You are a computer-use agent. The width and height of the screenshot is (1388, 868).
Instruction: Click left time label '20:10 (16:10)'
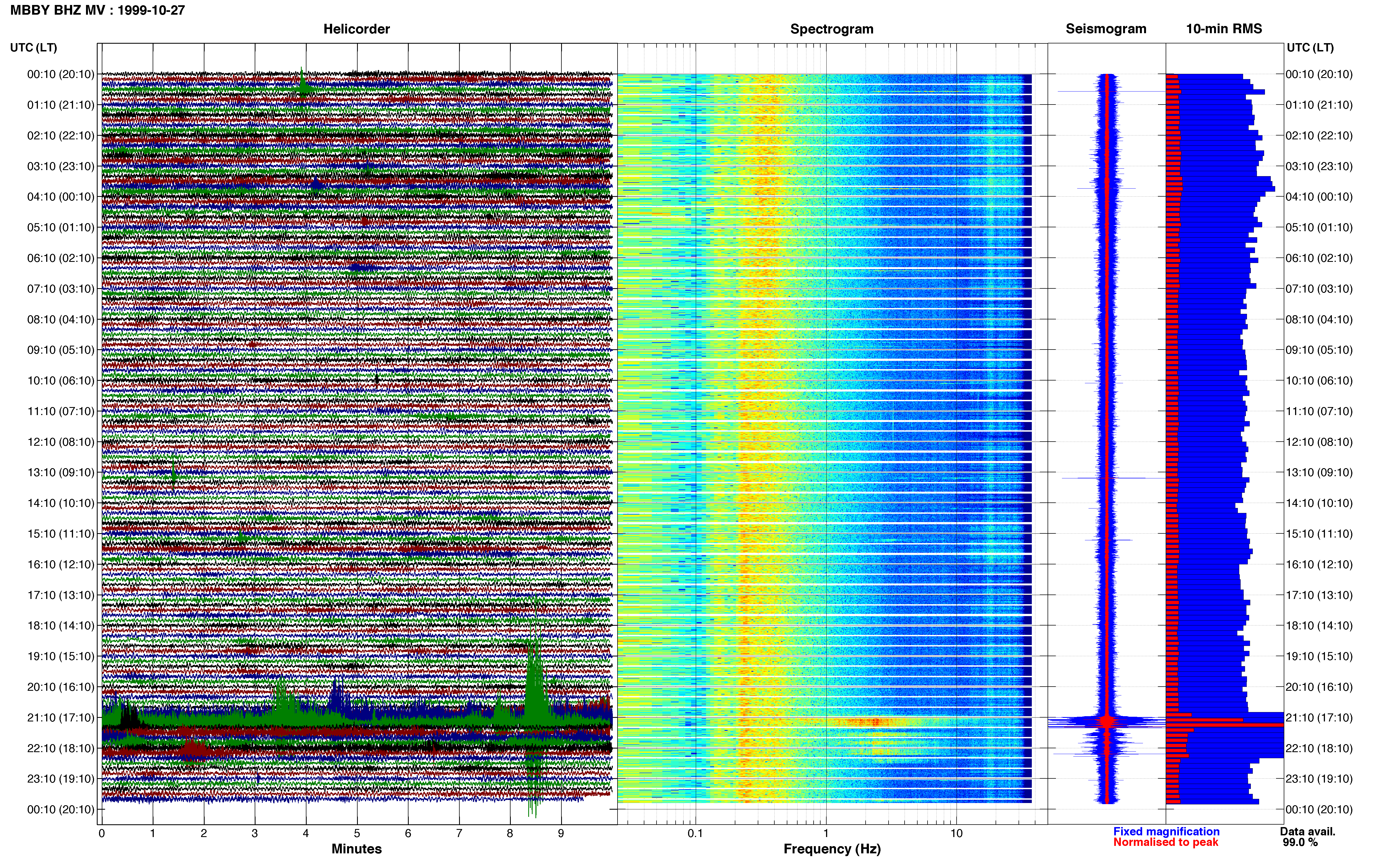pyautogui.click(x=61, y=687)
